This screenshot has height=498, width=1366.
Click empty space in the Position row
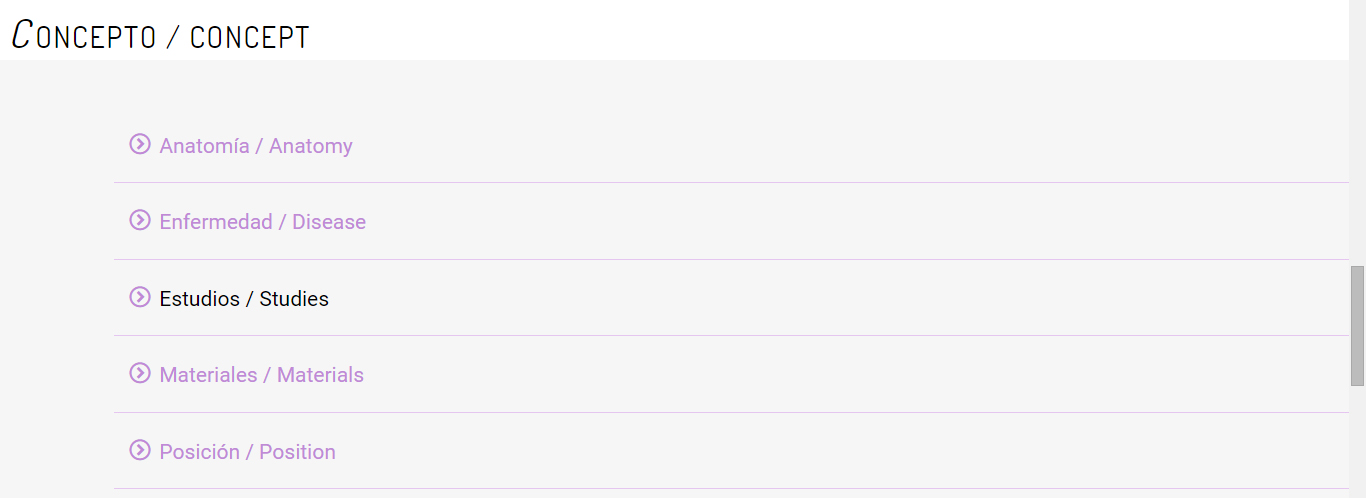click(x=800, y=452)
